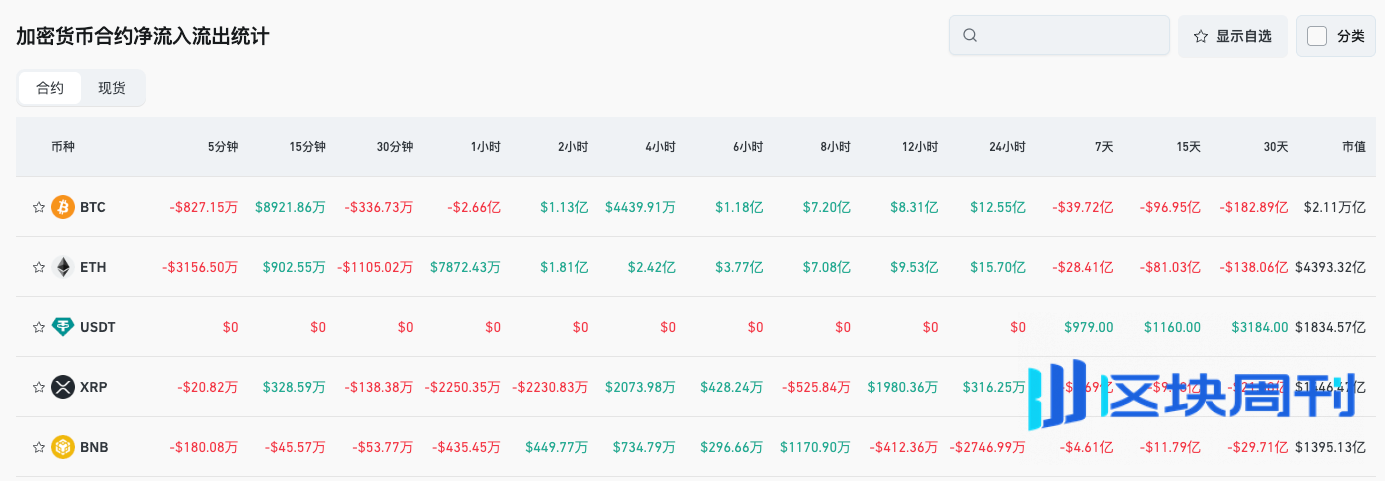Image resolution: width=1385 pixels, height=481 pixels.
Task: Enable the 分类 checkbox
Action: [1317, 36]
